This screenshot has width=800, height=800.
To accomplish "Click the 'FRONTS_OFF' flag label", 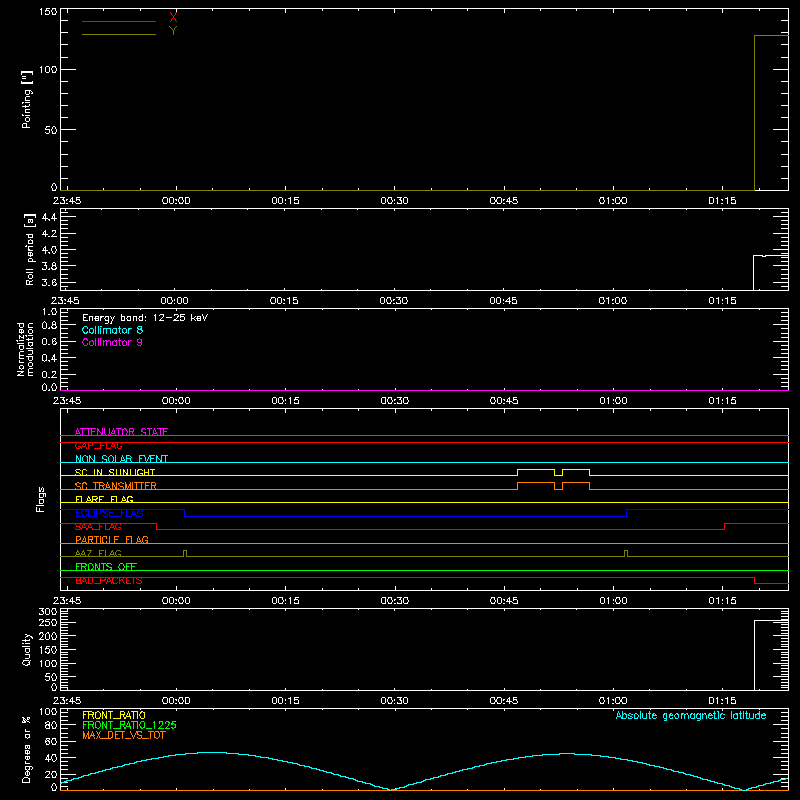I will [x=106, y=567].
